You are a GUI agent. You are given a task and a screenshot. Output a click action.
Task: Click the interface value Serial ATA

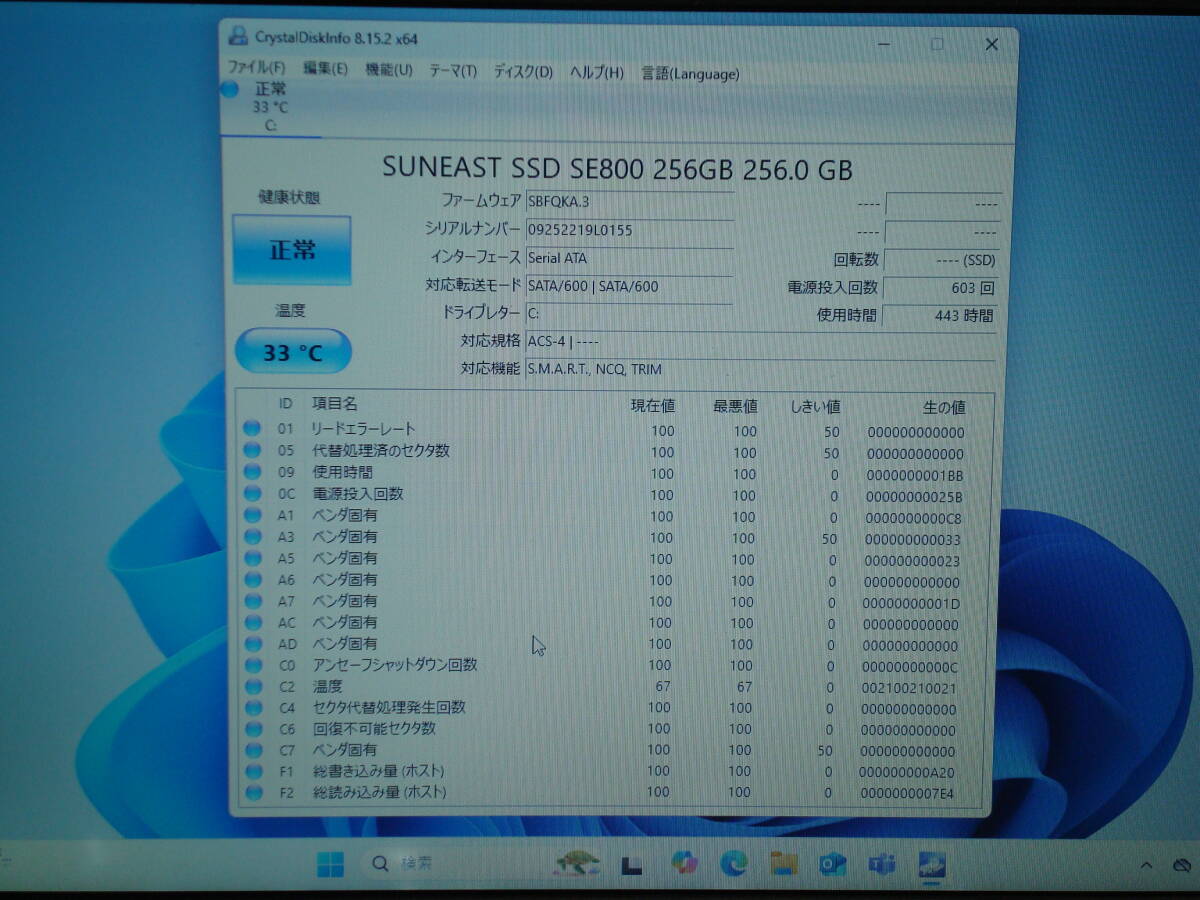pyautogui.click(x=629, y=258)
